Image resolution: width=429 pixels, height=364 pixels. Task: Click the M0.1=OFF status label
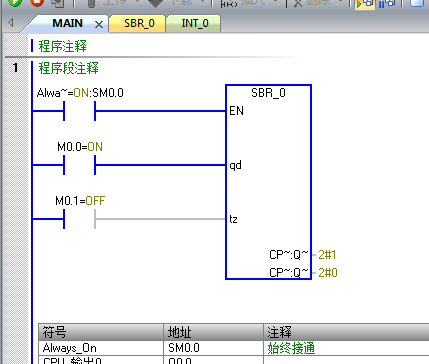80,201
